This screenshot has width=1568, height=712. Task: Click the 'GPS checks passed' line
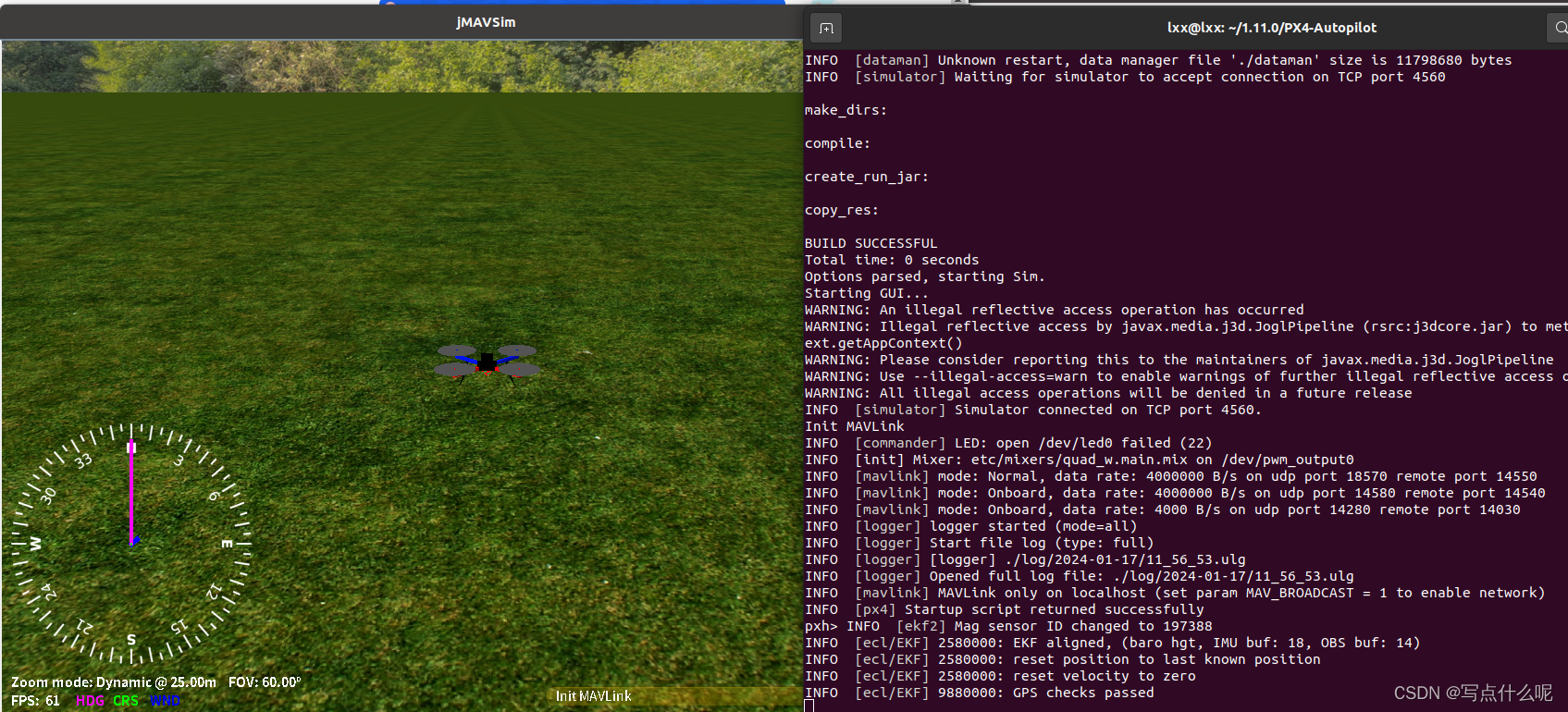tap(980, 693)
